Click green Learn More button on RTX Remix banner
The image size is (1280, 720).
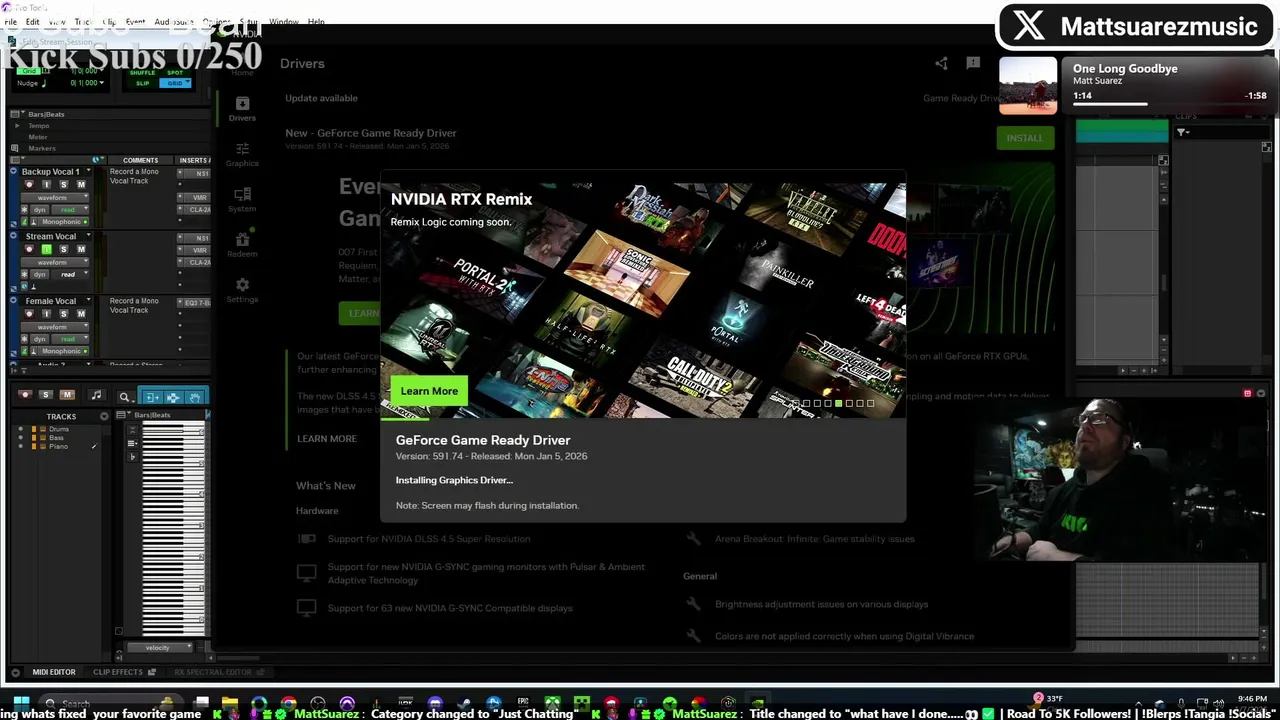pos(429,391)
